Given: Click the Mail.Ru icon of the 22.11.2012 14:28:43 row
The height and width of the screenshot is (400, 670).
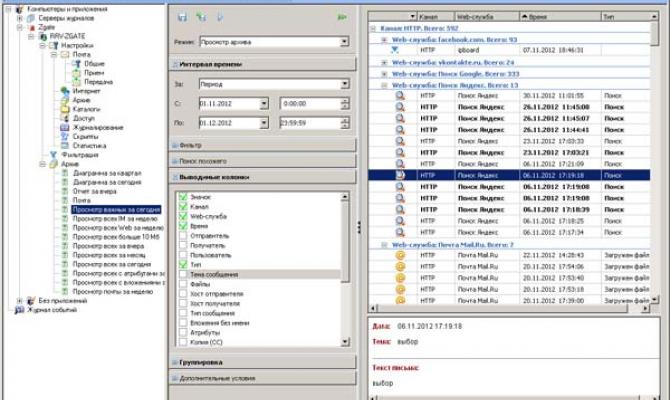Looking at the screenshot, I should pyautogui.click(x=400, y=255).
